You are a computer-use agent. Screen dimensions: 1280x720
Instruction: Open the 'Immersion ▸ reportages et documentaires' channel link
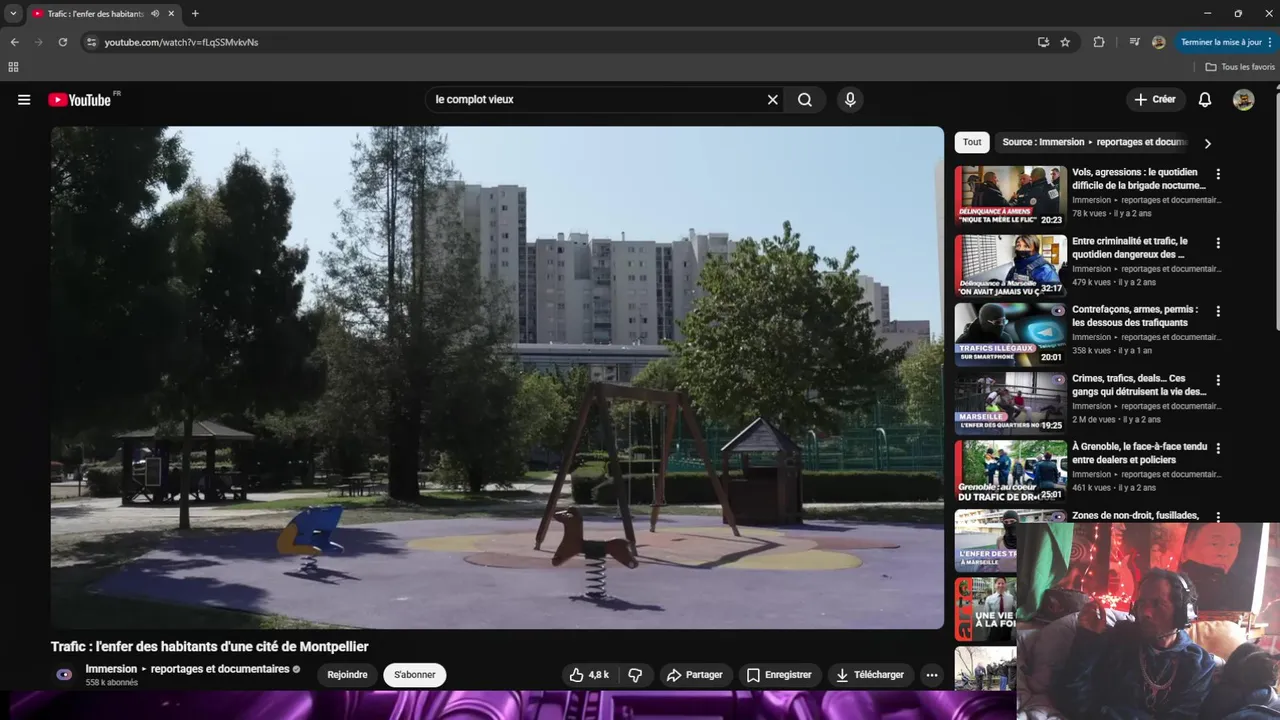click(187, 669)
